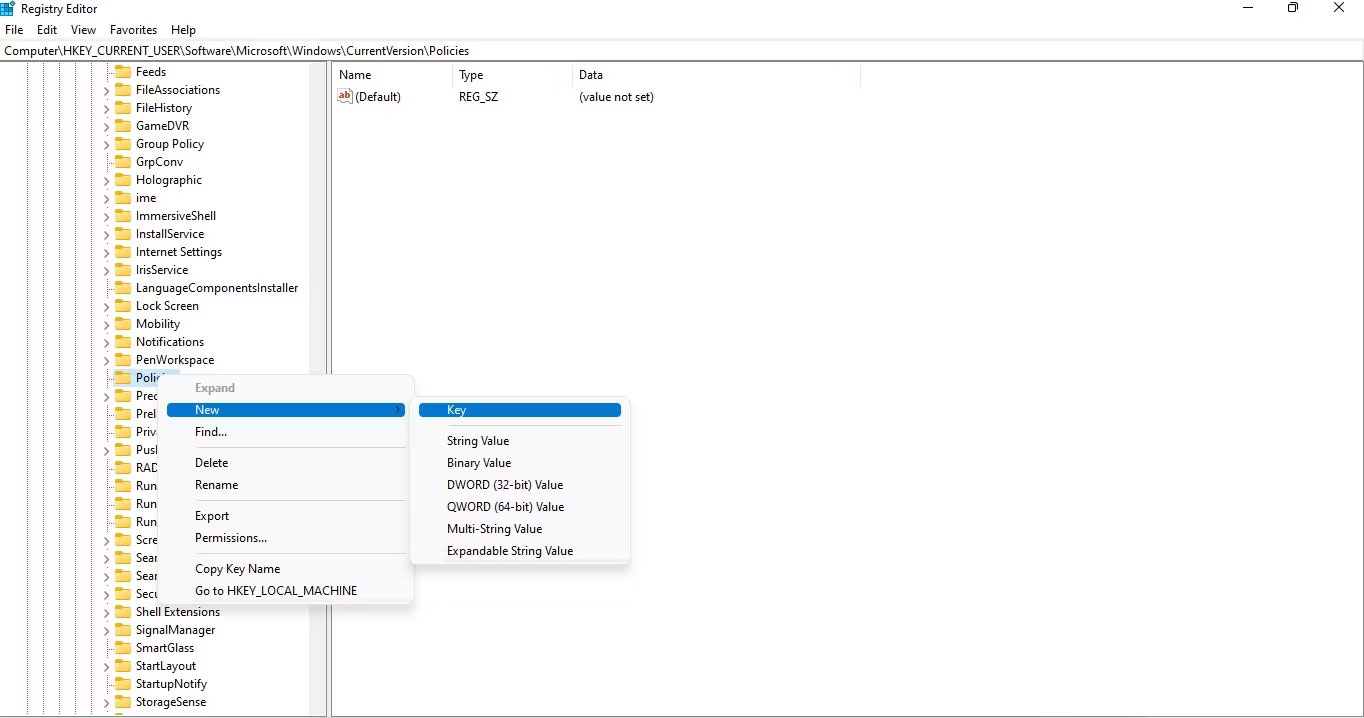
Task: Choose Rename from the context menu
Action: pos(216,485)
